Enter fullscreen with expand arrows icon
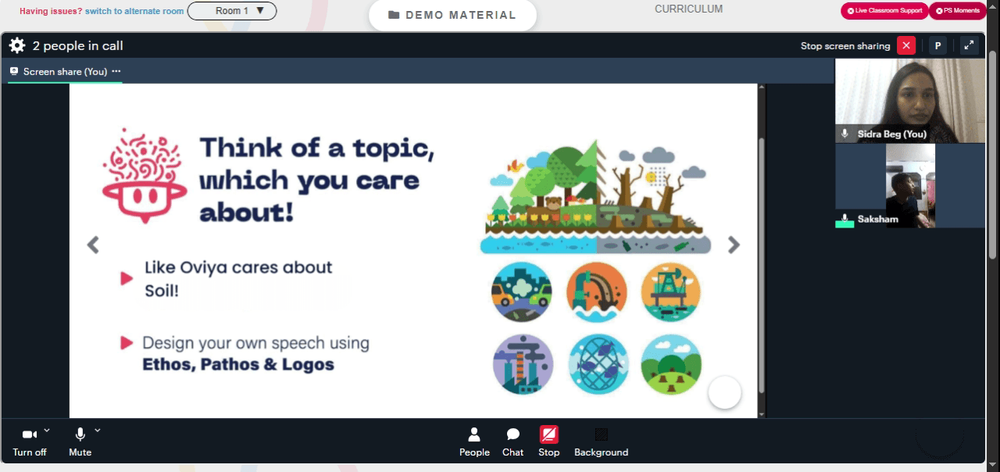This screenshot has width=1000, height=472. coord(969,45)
